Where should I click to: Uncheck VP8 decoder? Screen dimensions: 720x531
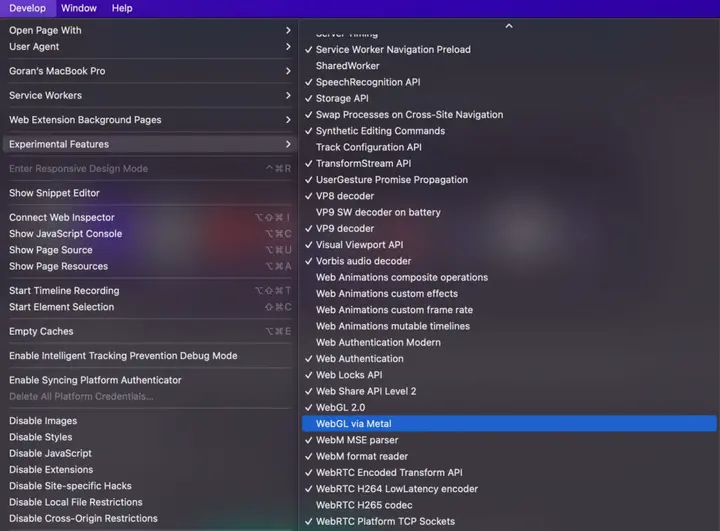coord(509,196)
